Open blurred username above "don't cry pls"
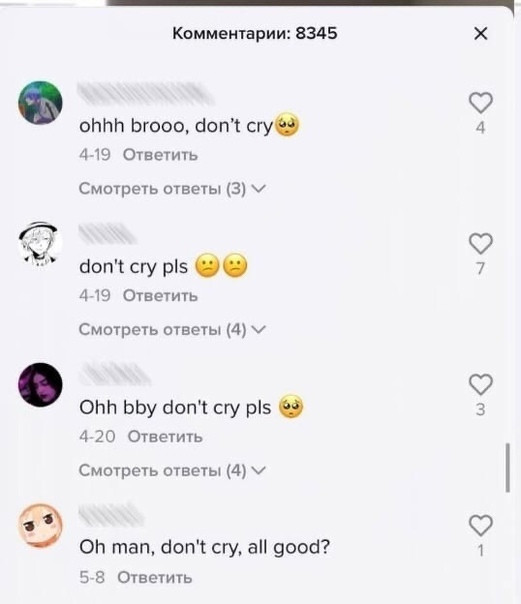 [107, 233]
